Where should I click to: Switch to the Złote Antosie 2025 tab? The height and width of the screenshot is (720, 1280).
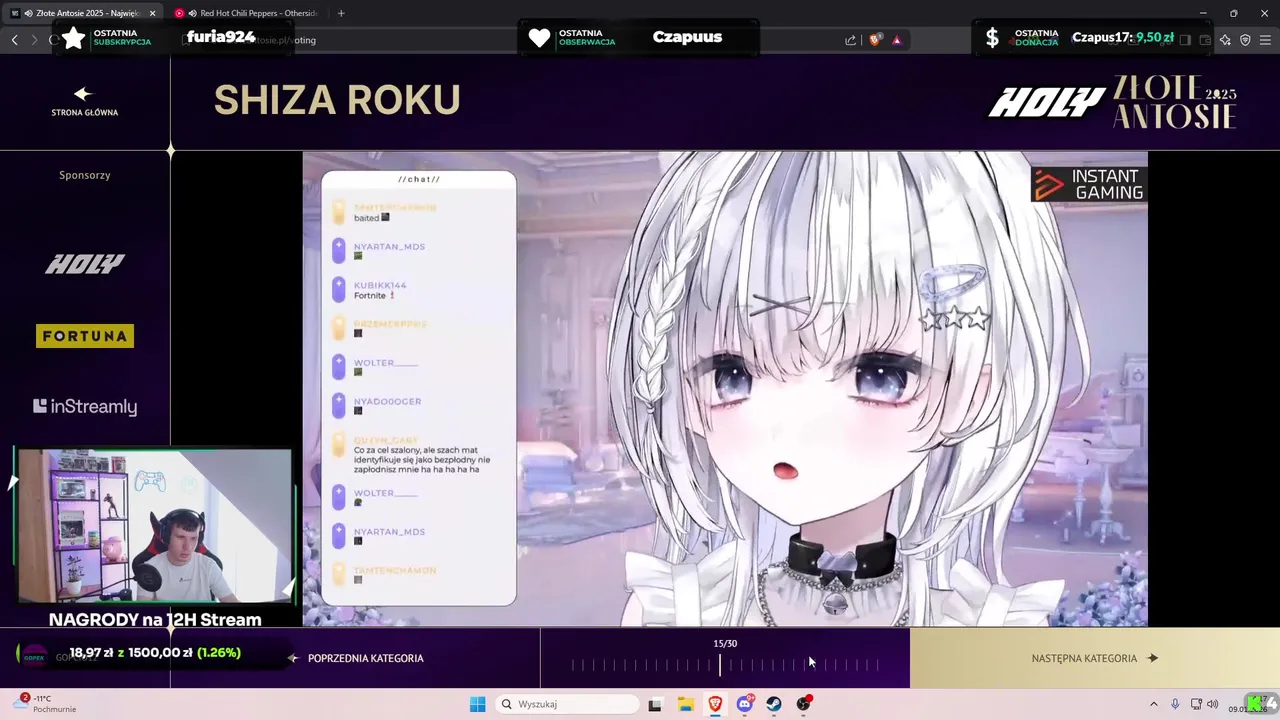(82, 13)
